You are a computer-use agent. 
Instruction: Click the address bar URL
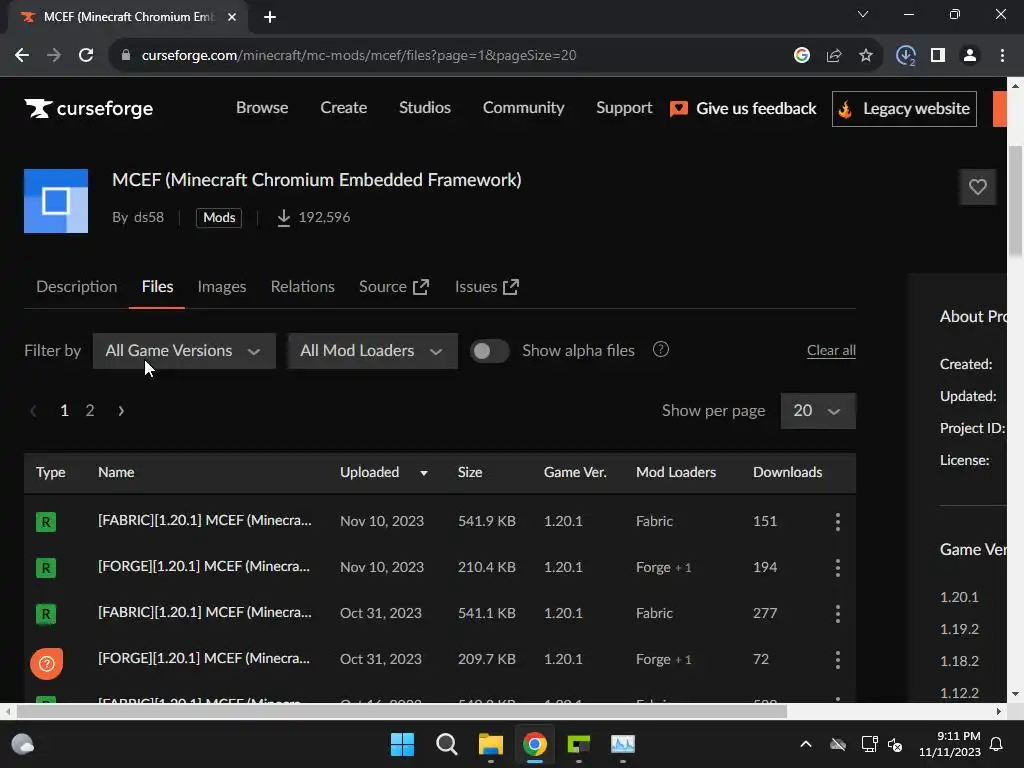(359, 56)
